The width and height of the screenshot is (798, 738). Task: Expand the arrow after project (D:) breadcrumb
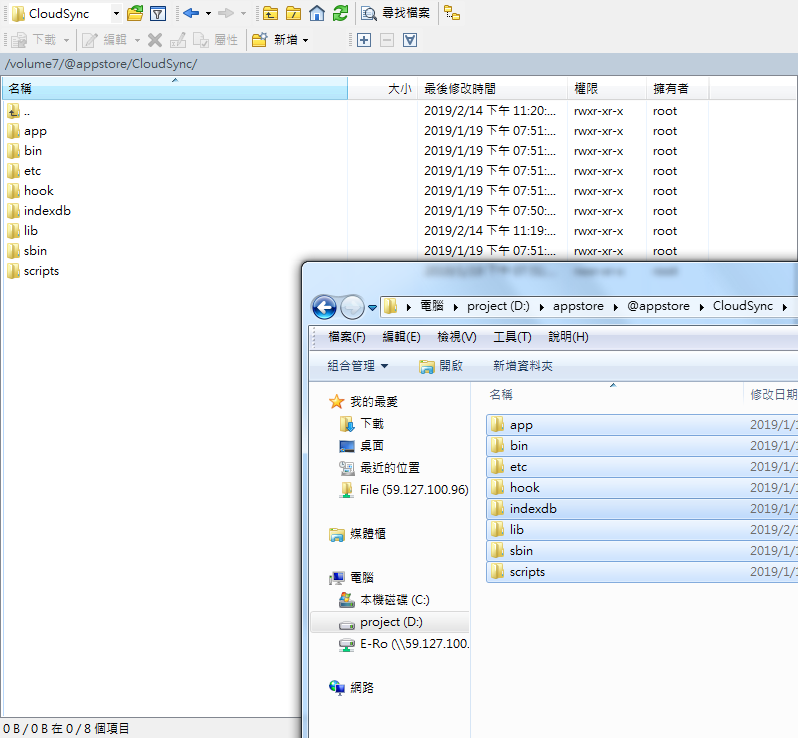coord(542,307)
